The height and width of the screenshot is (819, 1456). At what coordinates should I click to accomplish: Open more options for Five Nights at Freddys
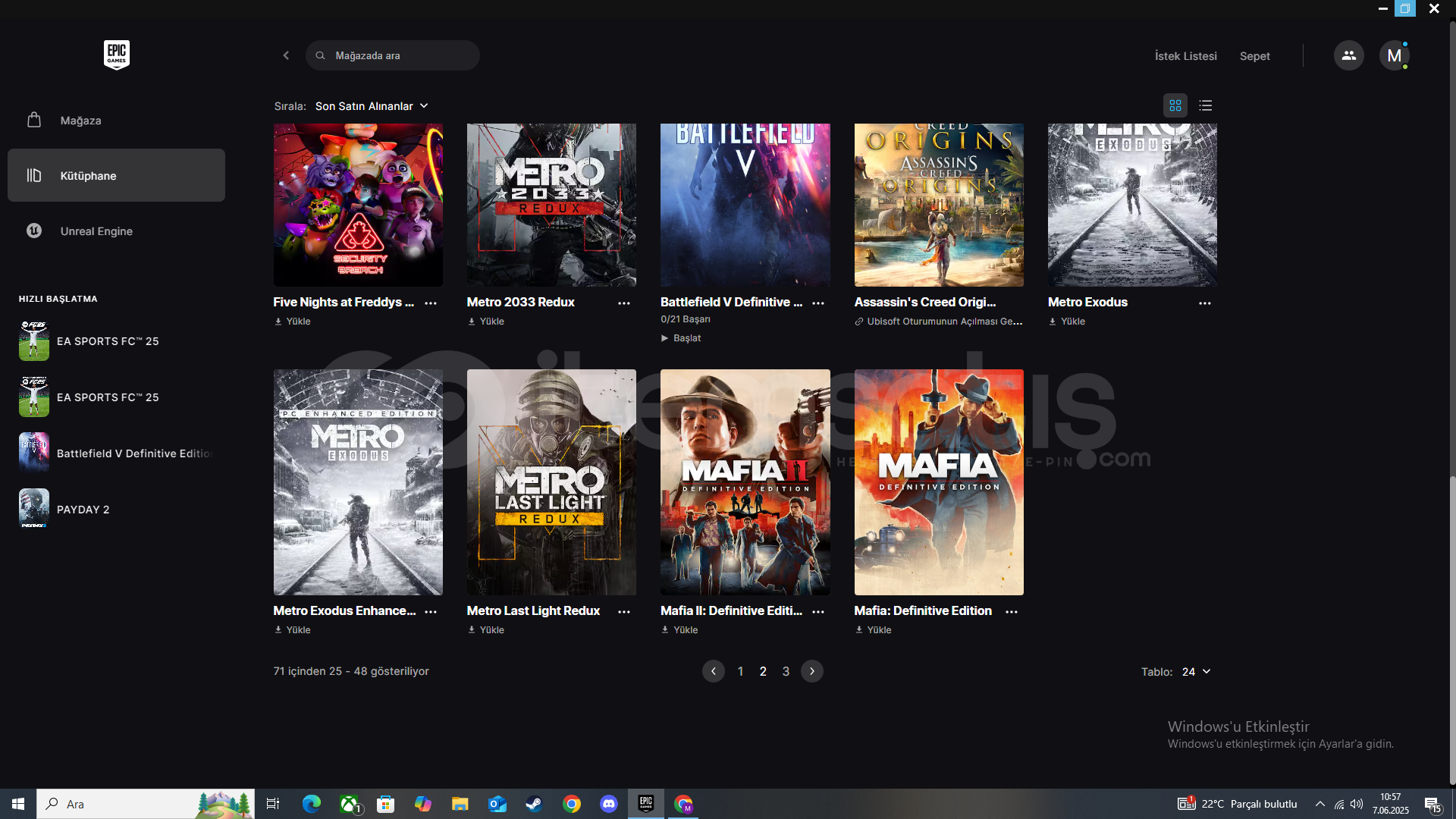(x=431, y=303)
